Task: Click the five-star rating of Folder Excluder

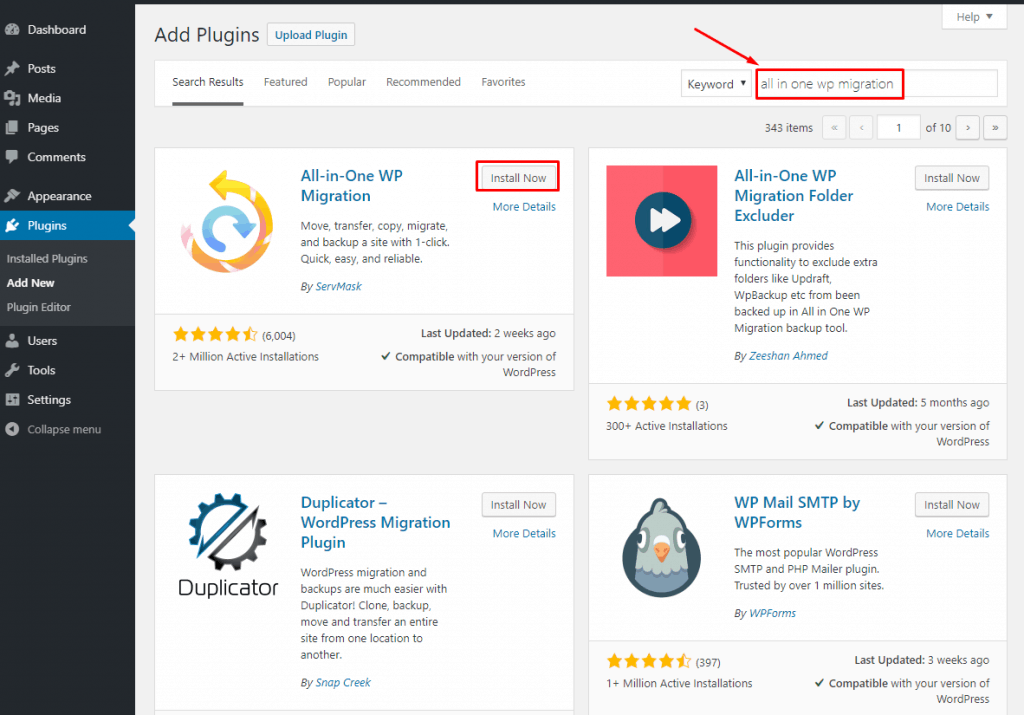Action: tap(648, 404)
